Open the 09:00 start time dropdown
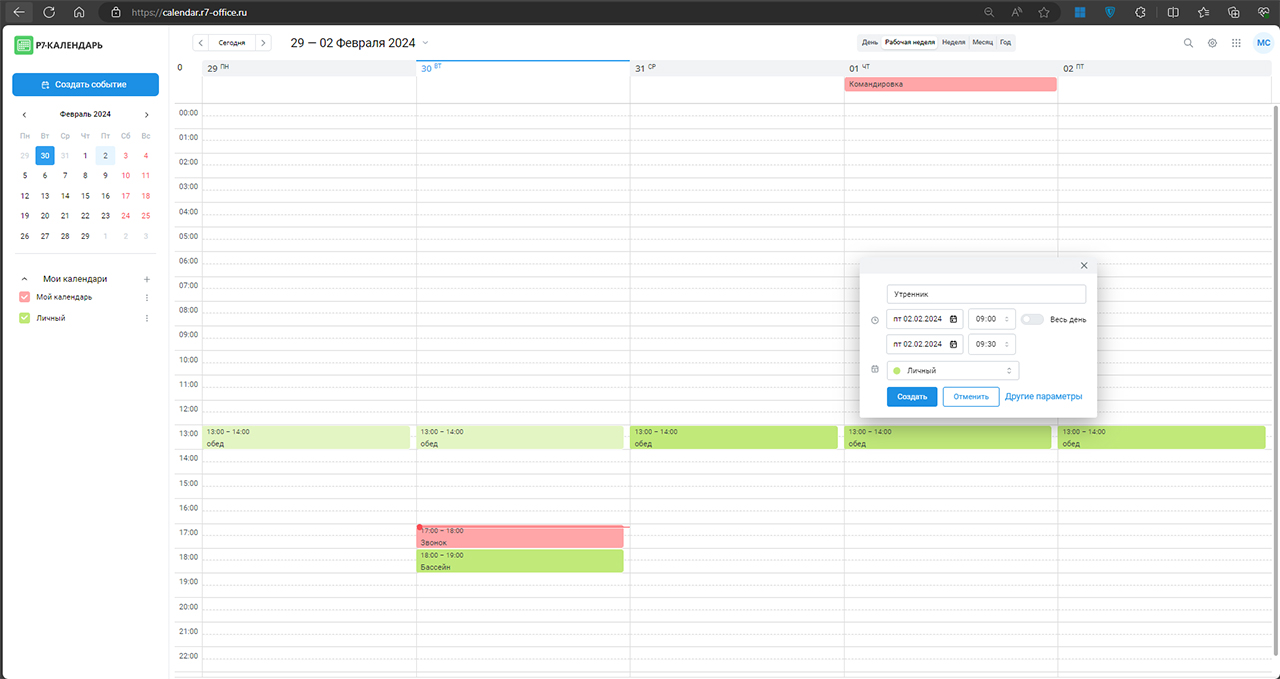 (x=991, y=319)
